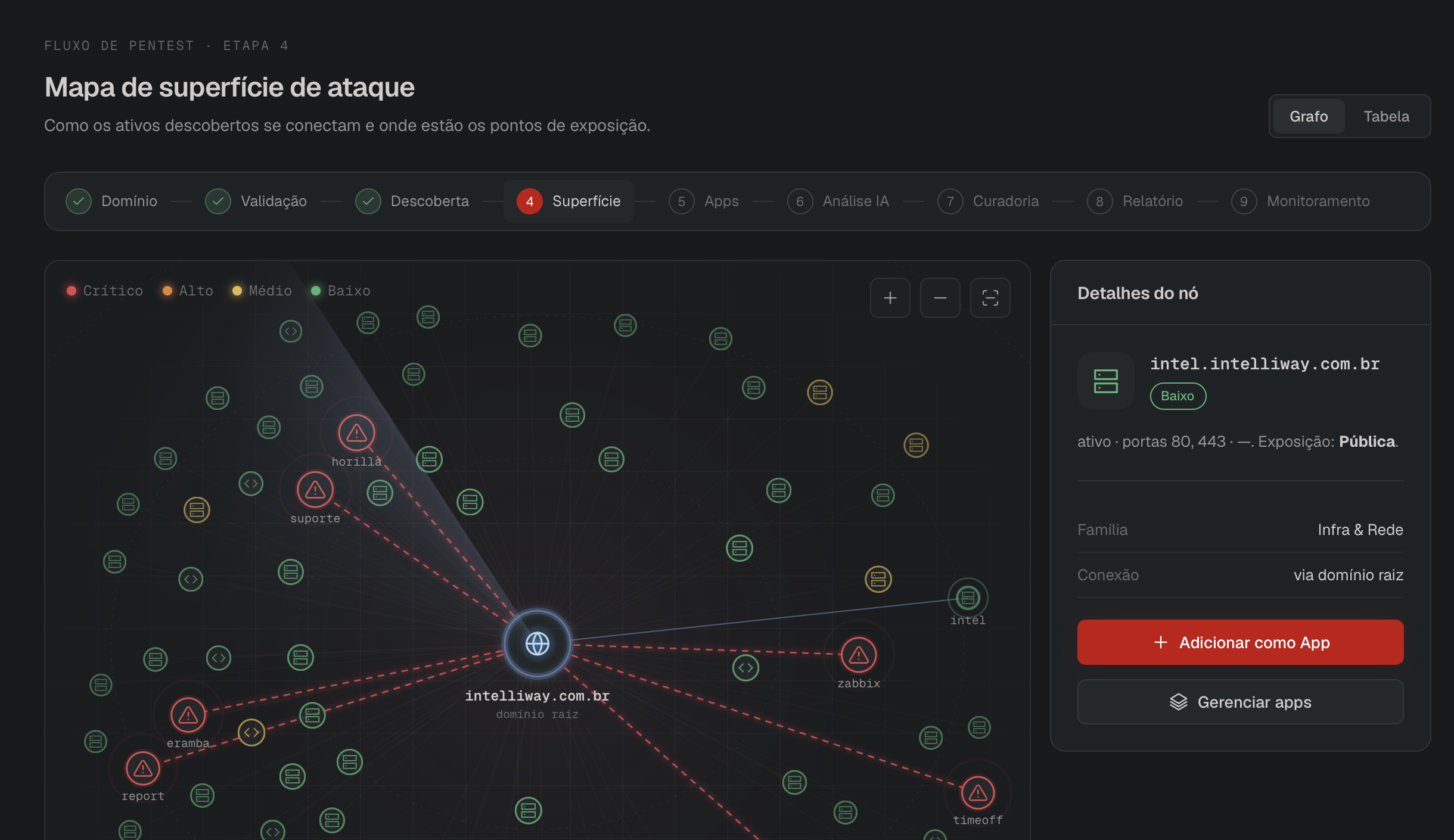The width and height of the screenshot is (1454, 840).
Task: Click the Infra & Rede family value
Action: [1360, 530]
